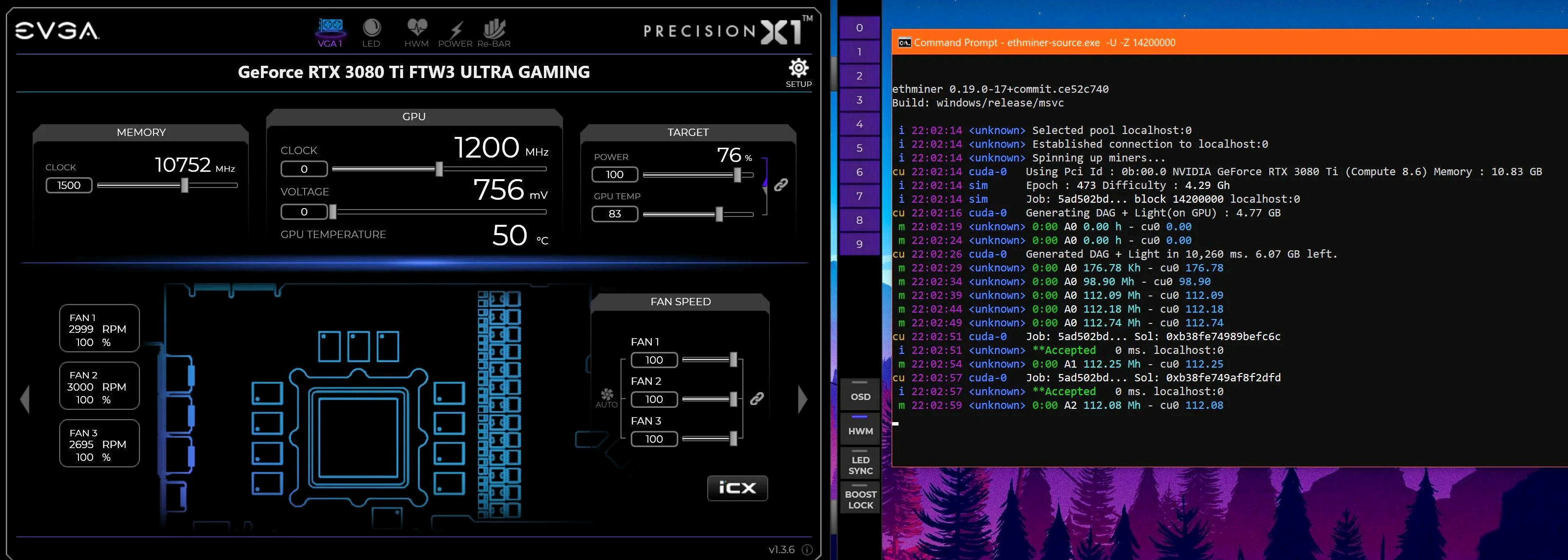Click the memory clock offset input field
This screenshot has width=1568, height=560.
pyautogui.click(x=69, y=185)
